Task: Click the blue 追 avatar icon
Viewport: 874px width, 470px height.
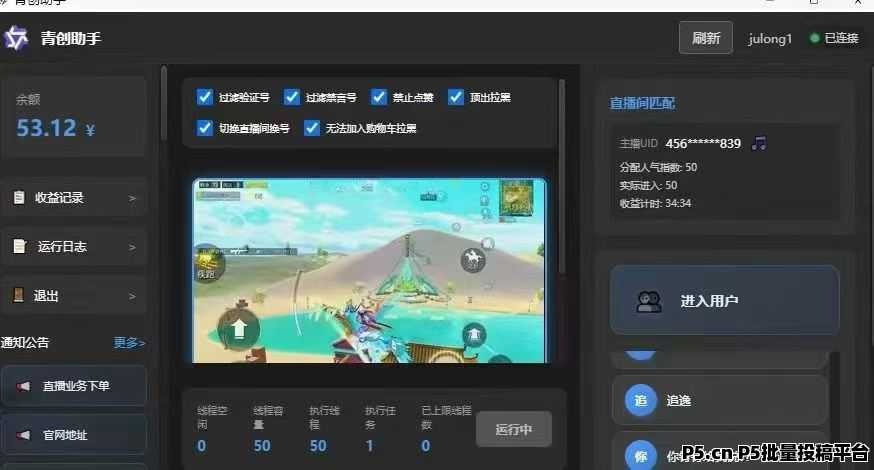Action: pyautogui.click(x=641, y=400)
